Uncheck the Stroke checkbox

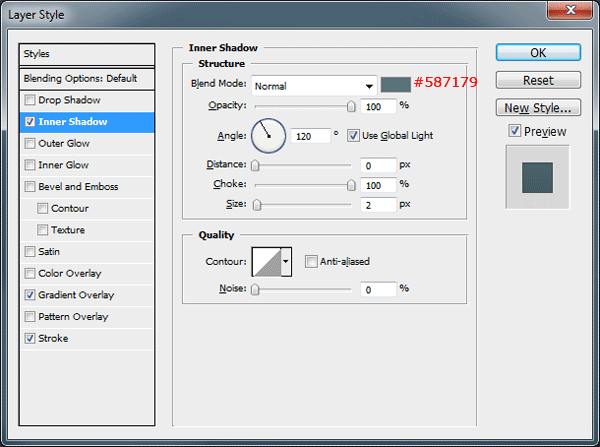pos(30,338)
